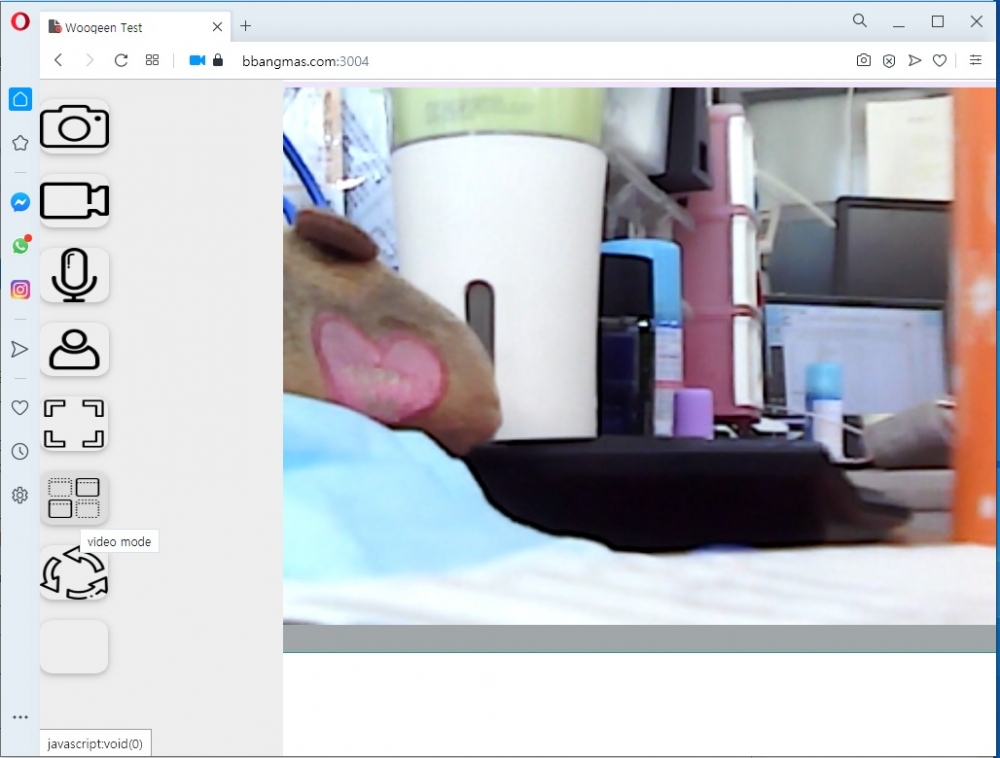Viewport: 1000px width, 758px height.
Task: Open the Opera menu logo
Action: pyautogui.click(x=20, y=22)
